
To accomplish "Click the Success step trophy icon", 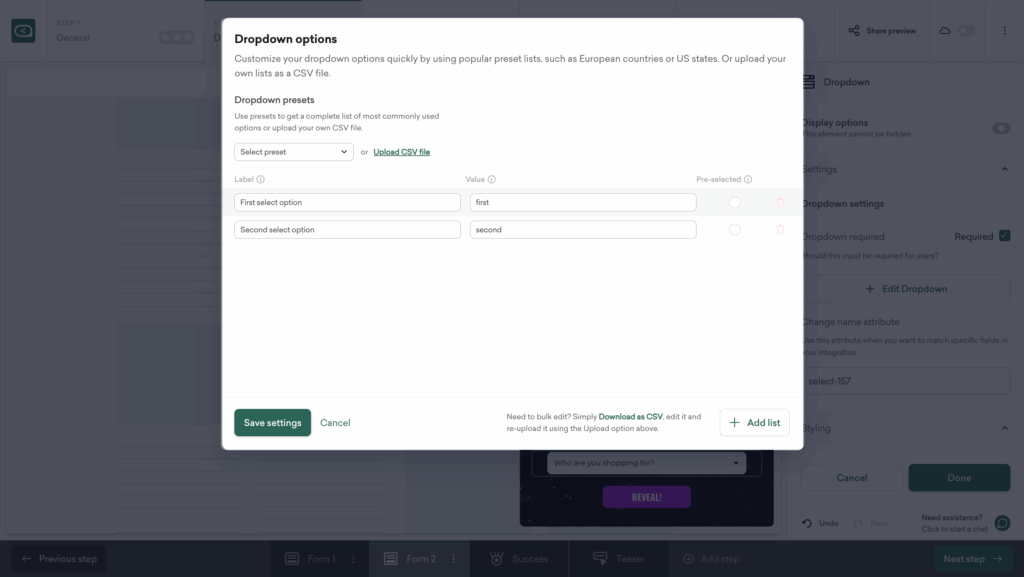I will [x=496, y=559].
